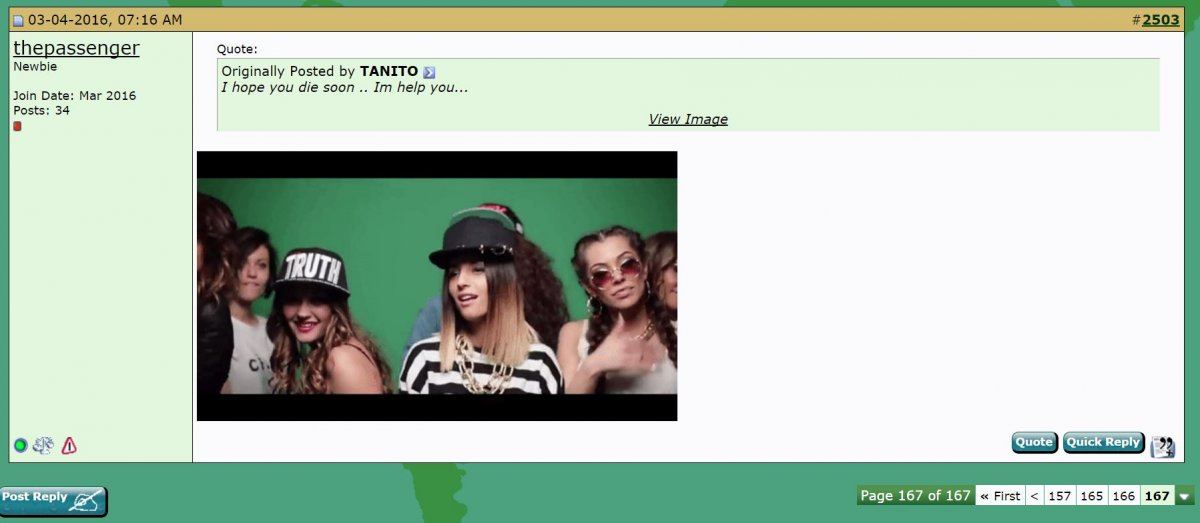This screenshot has width=1200, height=523.
Task: Click the embedded music video image
Action: pos(437,286)
